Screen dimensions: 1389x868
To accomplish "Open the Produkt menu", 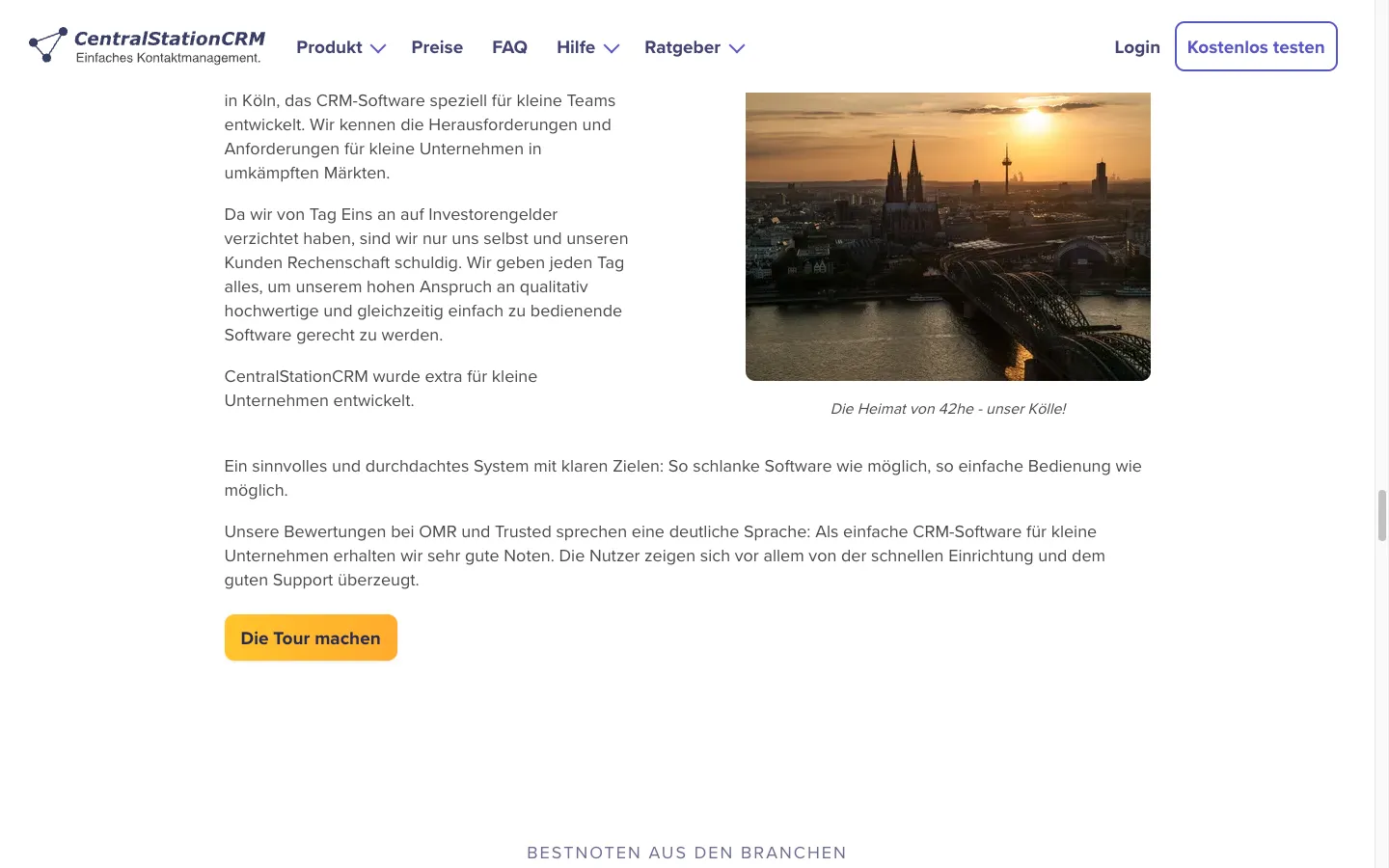I will 329,47.
